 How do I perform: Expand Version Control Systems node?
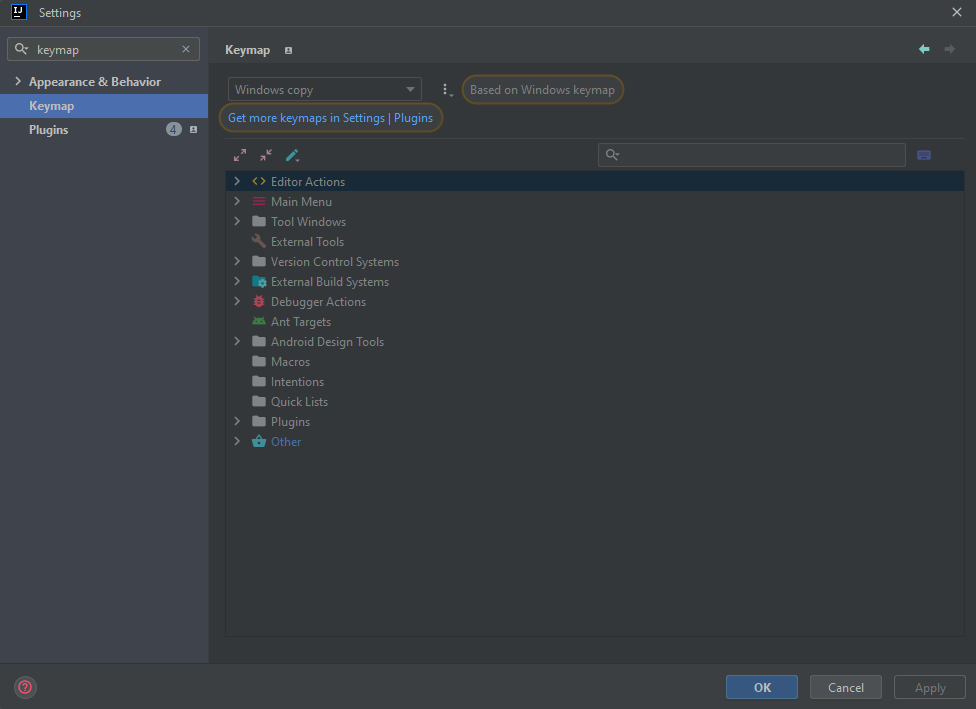click(237, 261)
